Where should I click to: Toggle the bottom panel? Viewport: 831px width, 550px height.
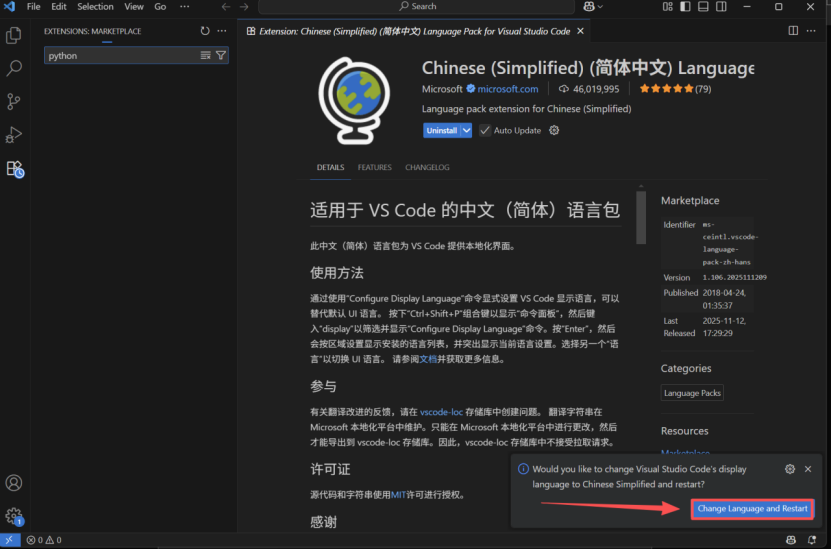[x=703, y=6]
